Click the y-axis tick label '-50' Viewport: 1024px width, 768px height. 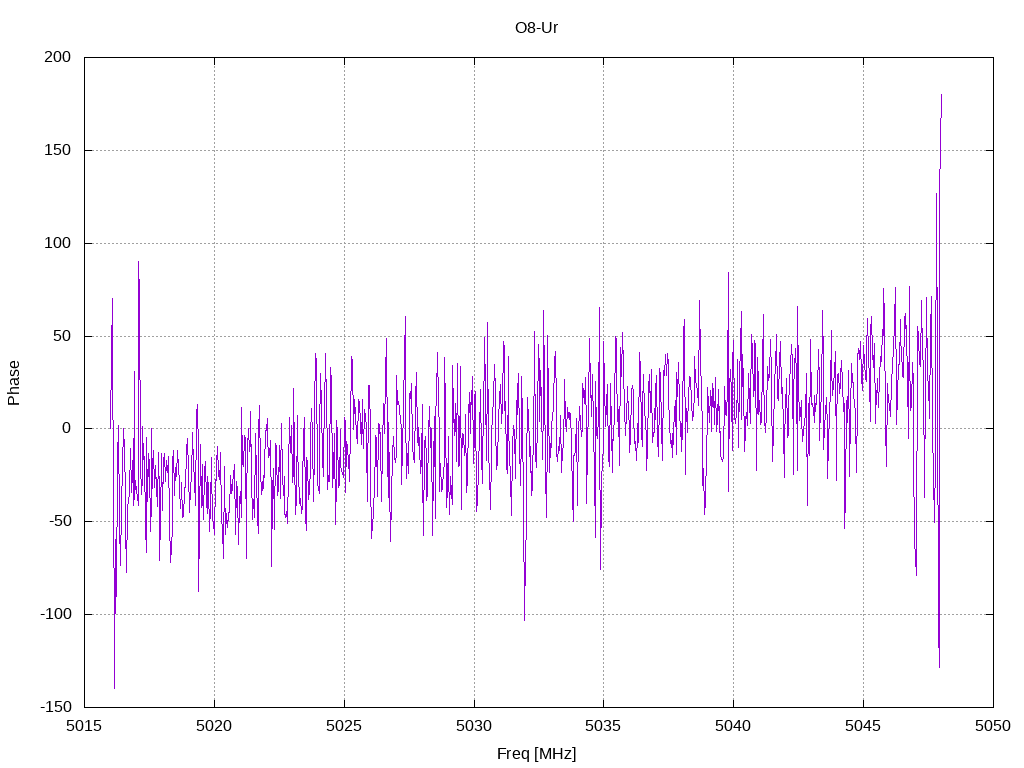point(60,521)
